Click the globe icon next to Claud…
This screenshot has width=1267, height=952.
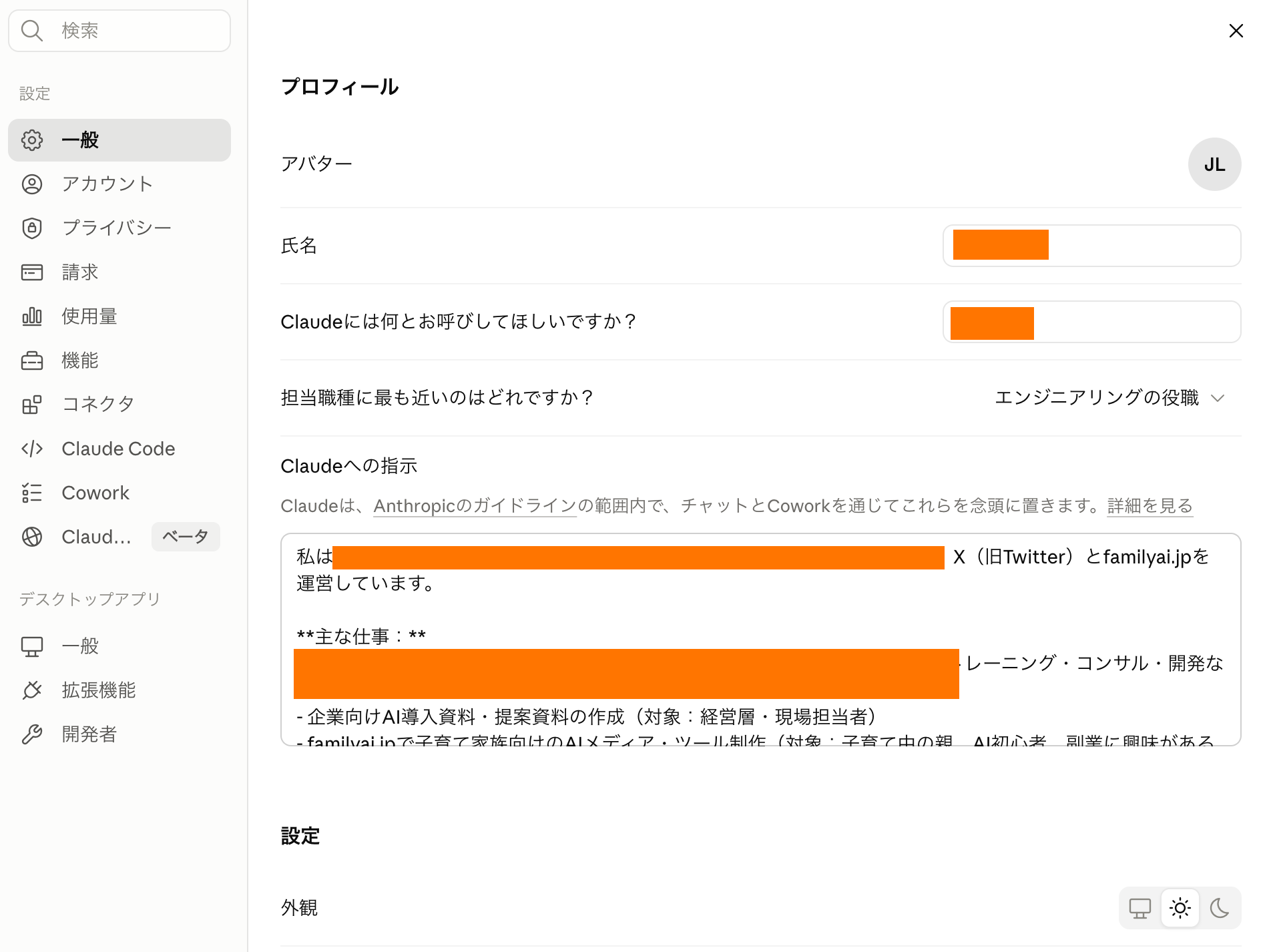click(31, 537)
